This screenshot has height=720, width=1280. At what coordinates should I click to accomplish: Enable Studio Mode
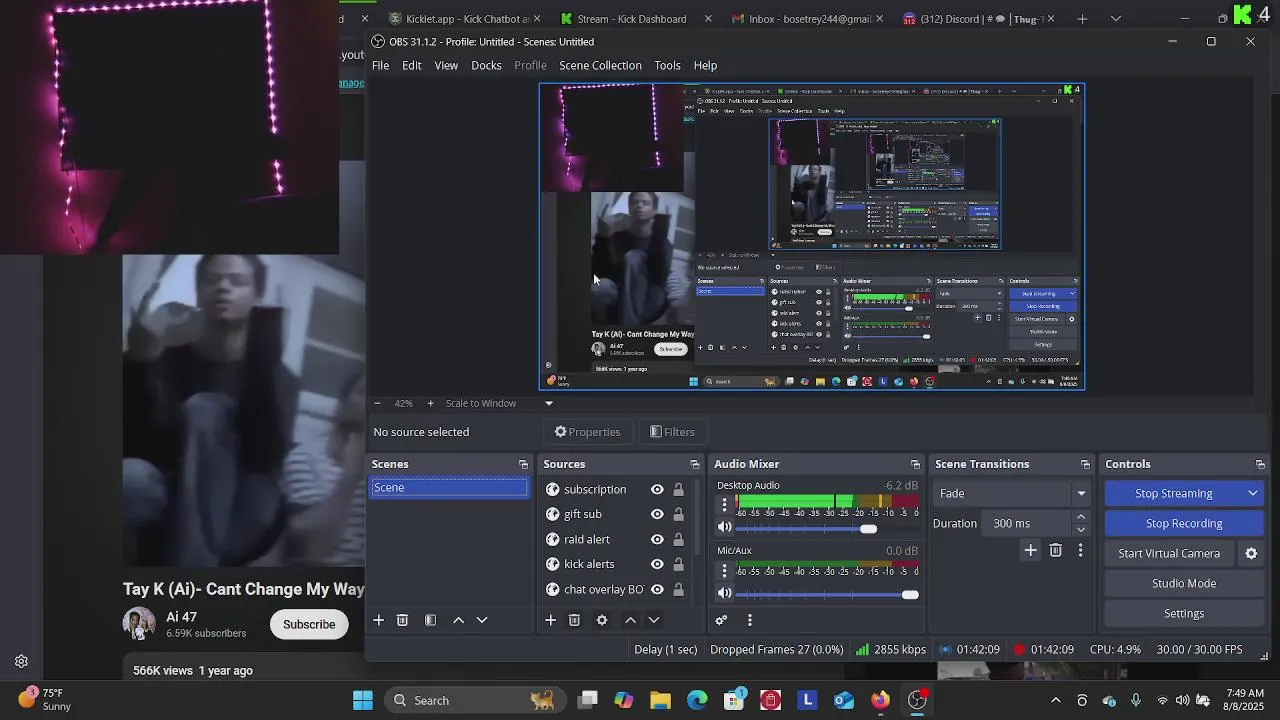tap(1184, 583)
